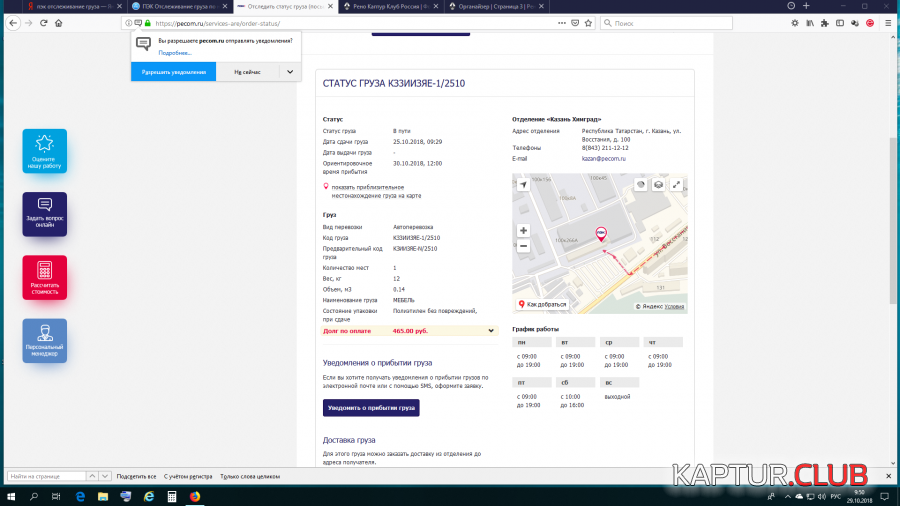Save page to Pocket
This screenshot has width=900, height=506.
point(575,23)
